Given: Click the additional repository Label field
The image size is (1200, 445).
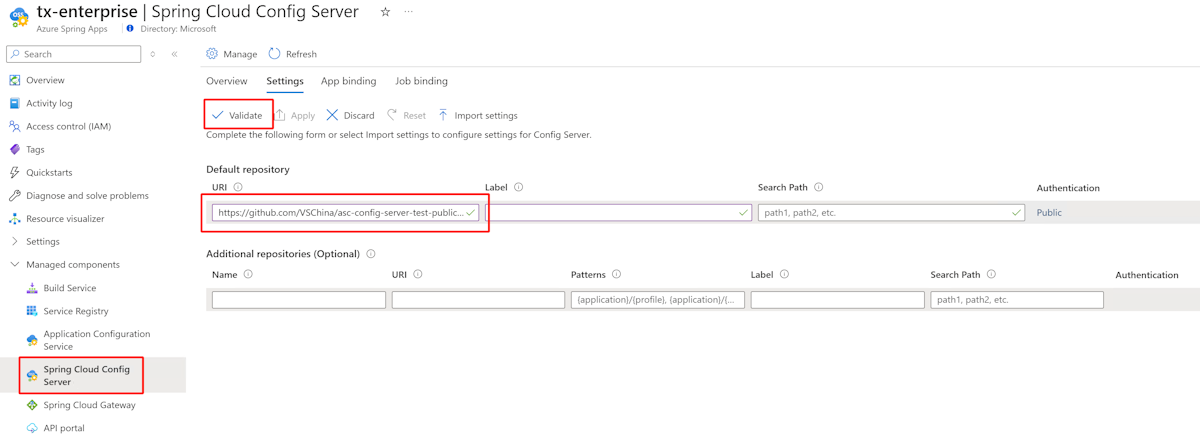Looking at the screenshot, I should click(838, 300).
